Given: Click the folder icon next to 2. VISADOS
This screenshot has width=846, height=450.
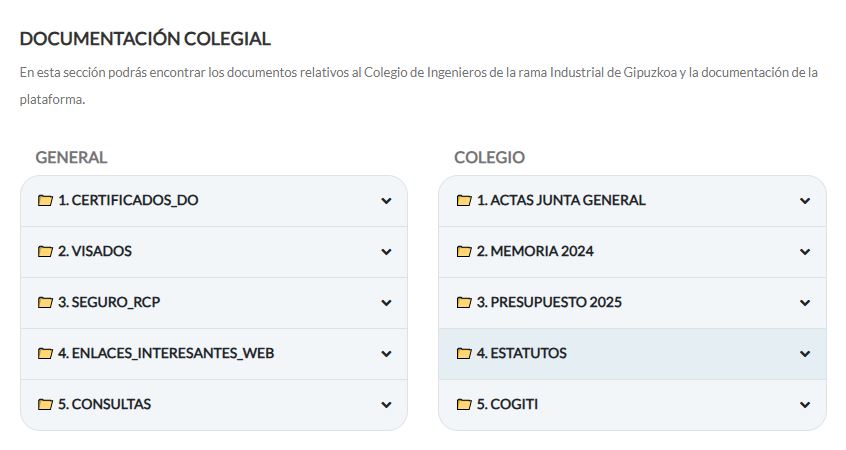Looking at the screenshot, I should [x=45, y=251].
